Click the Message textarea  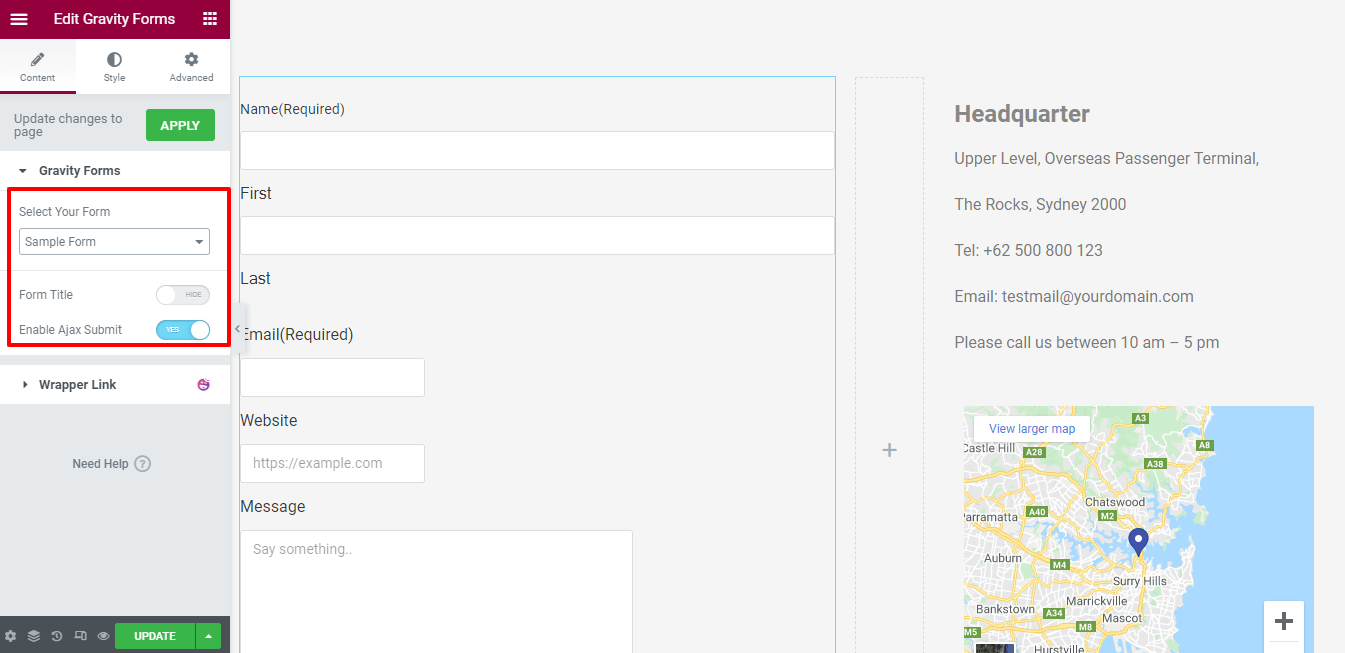click(x=436, y=592)
